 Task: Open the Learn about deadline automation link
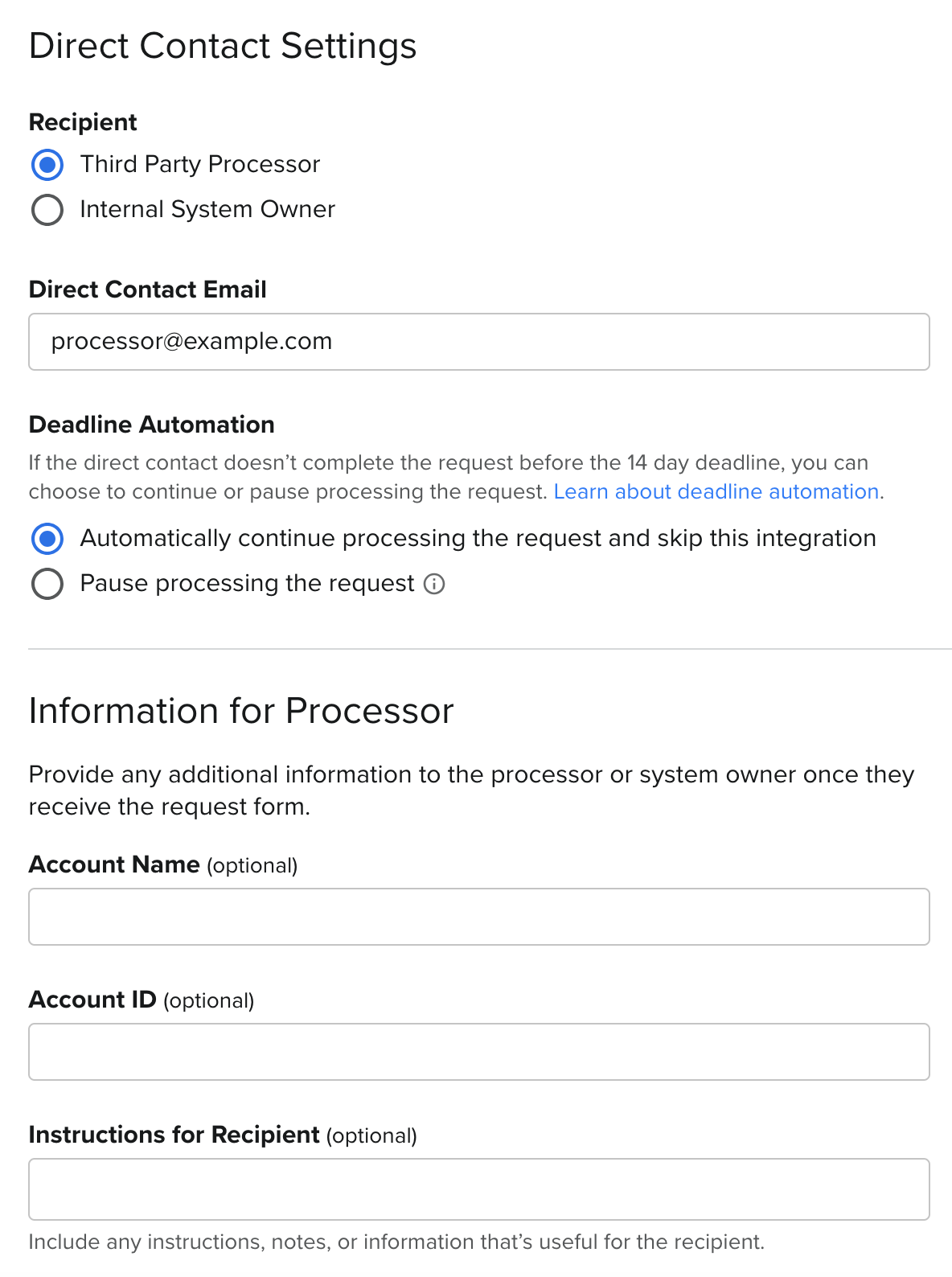point(716,492)
